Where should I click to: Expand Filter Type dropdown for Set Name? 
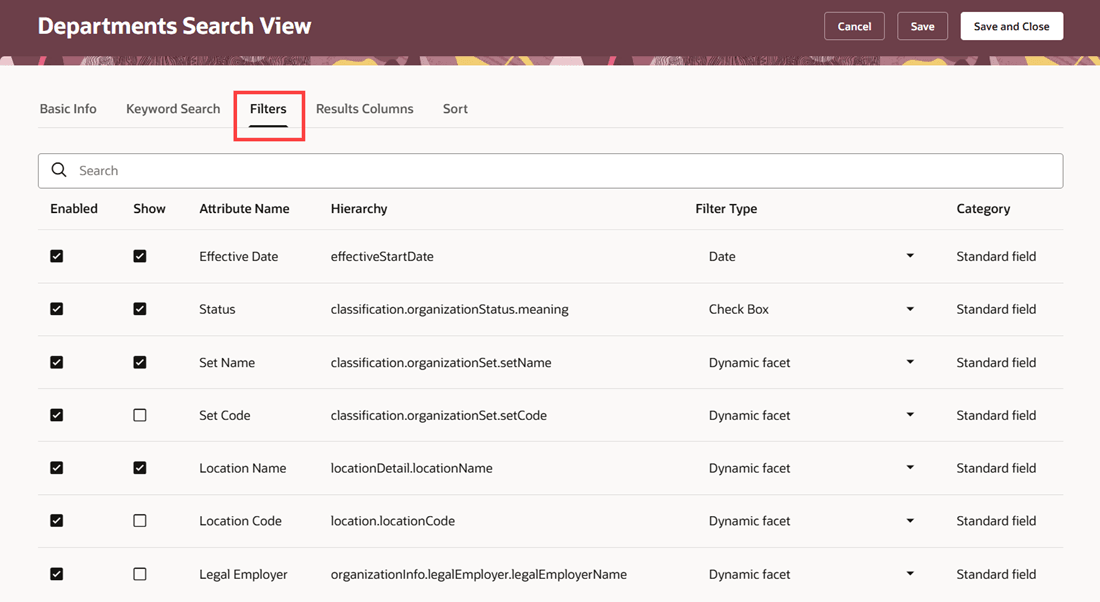(x=910, y=362)
